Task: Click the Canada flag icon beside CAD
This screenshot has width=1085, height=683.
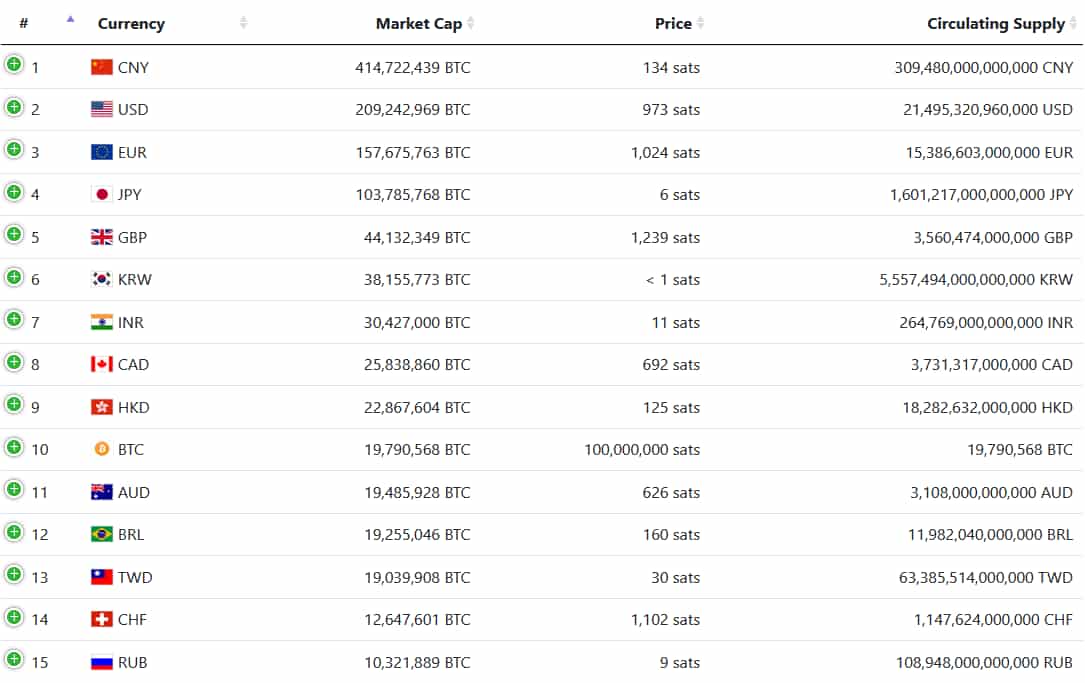Action: (x=101, y=364)
